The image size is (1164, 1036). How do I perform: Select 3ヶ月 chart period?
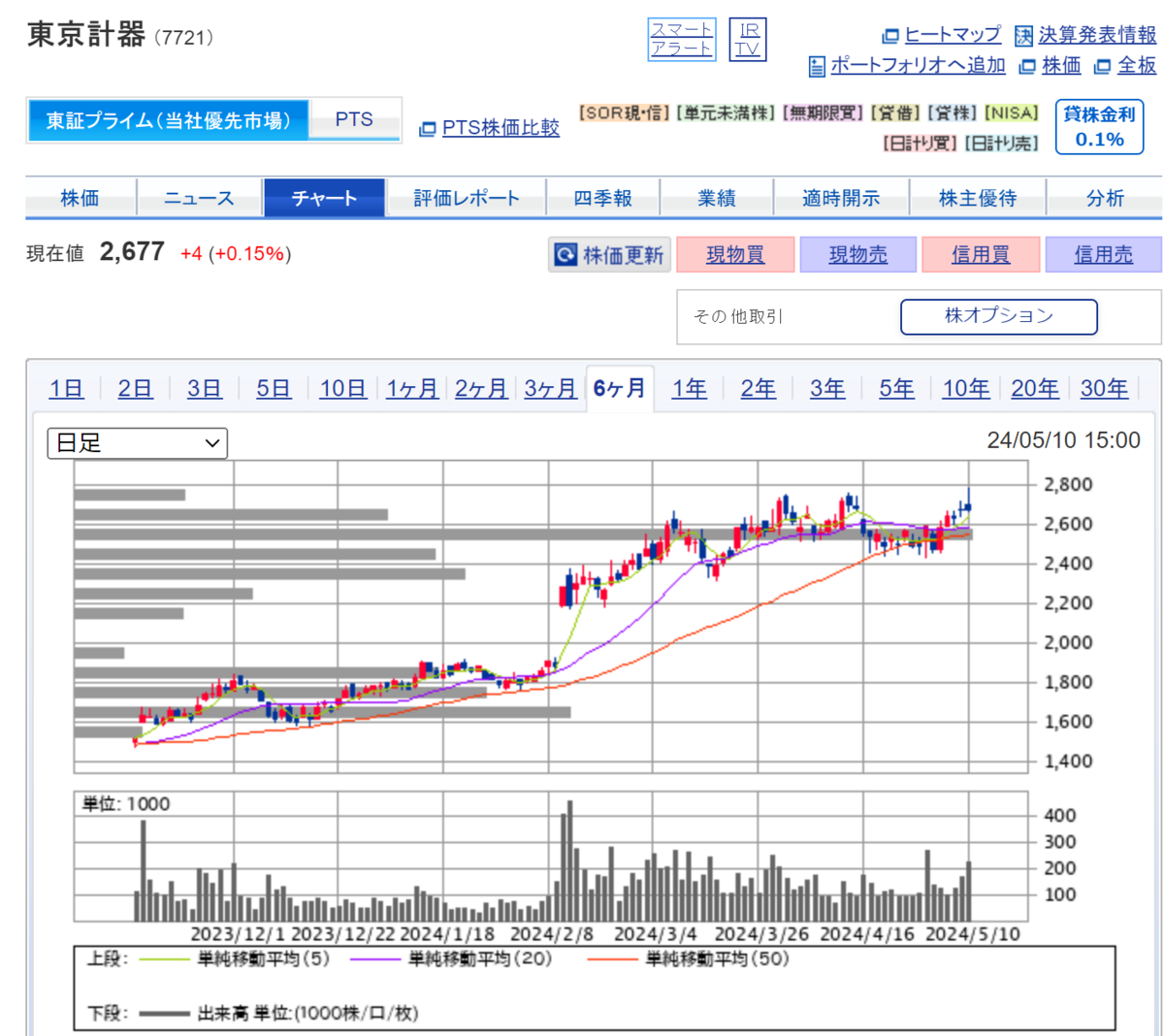550,389
